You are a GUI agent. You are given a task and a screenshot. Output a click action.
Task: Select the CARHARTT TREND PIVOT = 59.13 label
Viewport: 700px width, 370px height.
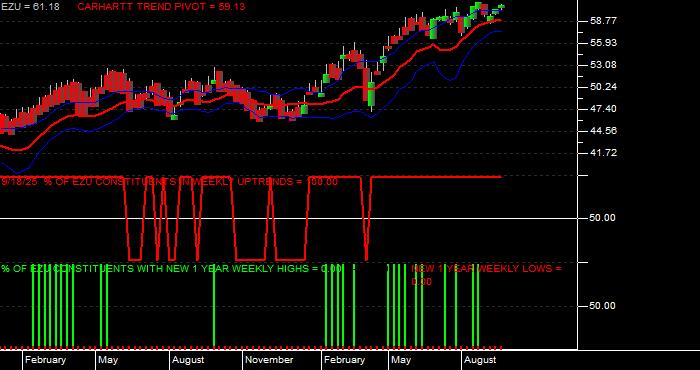tap(161, 7)
